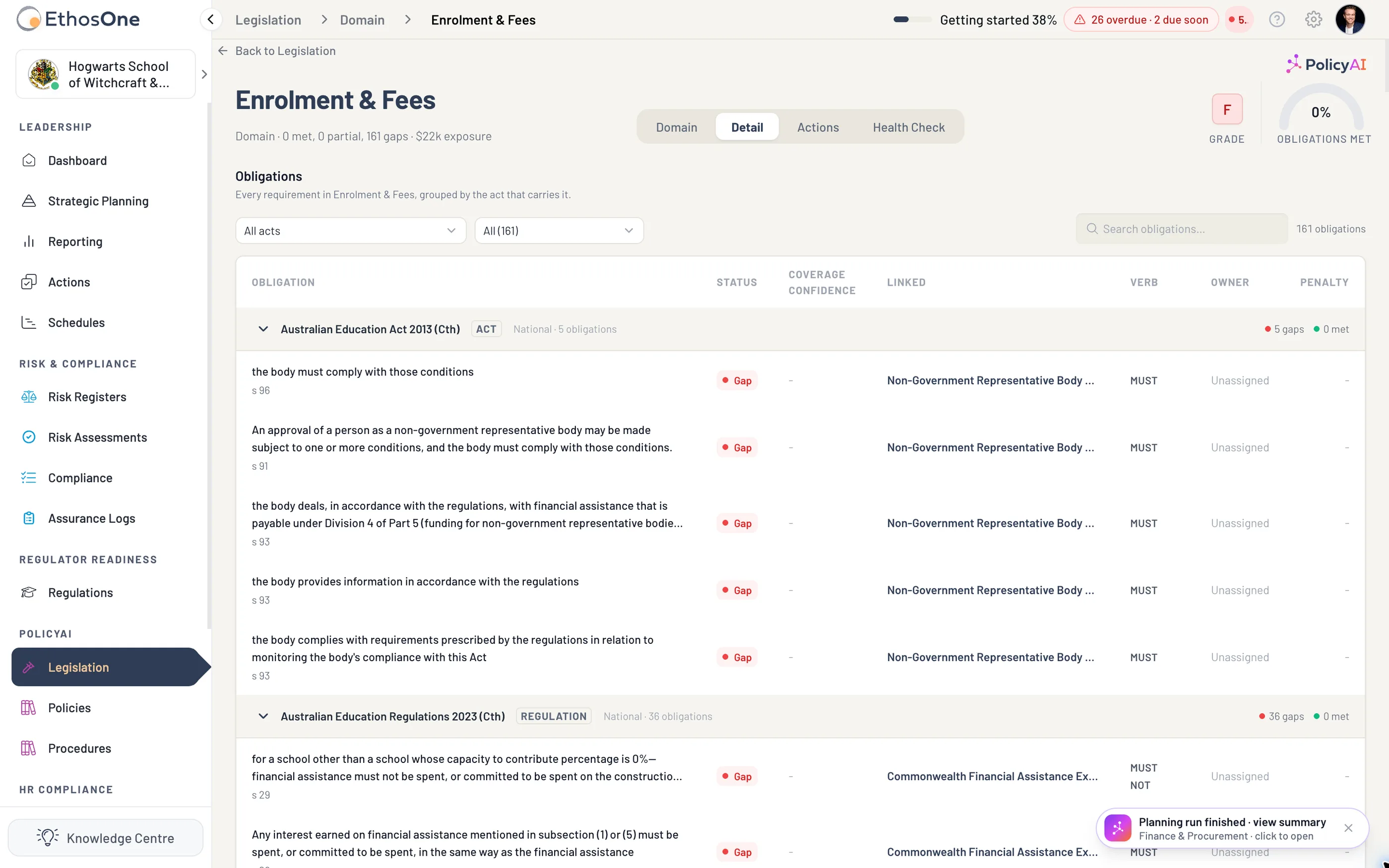Click the '36 gaps' group indicator
The width and height of the screenshot is (1389, 868).
pos(1281,716)
